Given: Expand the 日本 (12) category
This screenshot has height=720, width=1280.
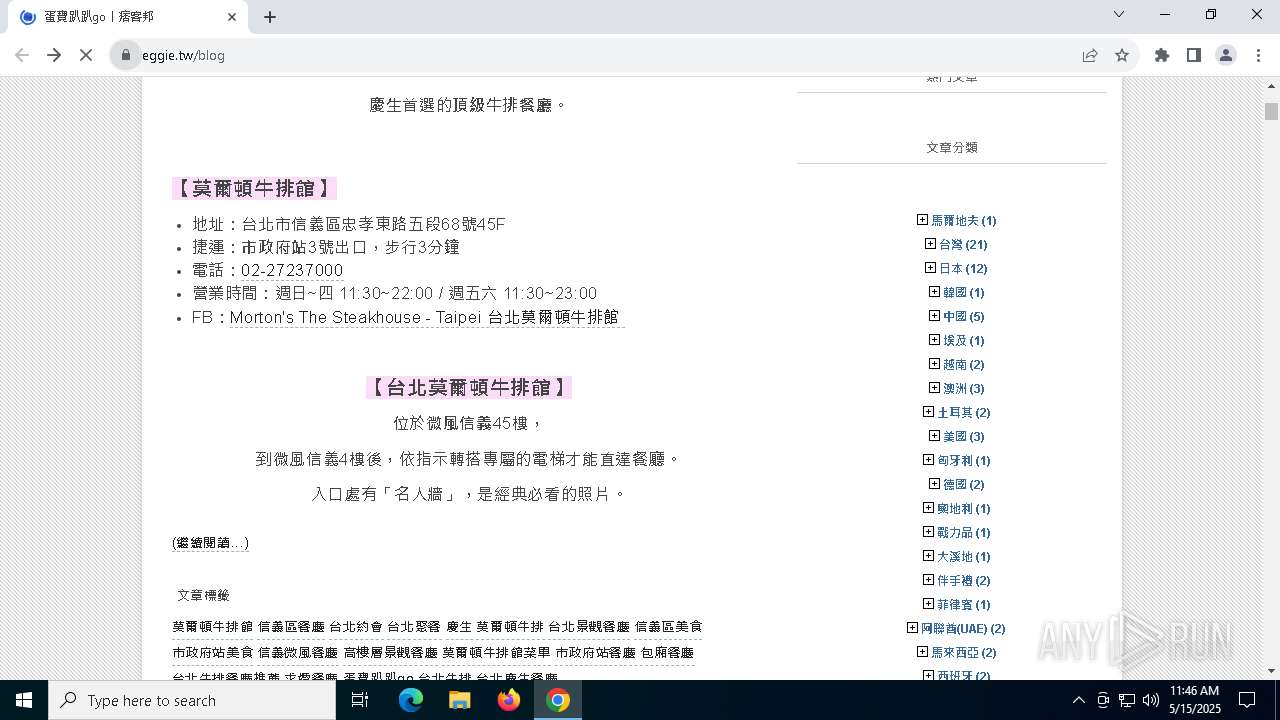Looking at the screenshot, I should [930, 268].
